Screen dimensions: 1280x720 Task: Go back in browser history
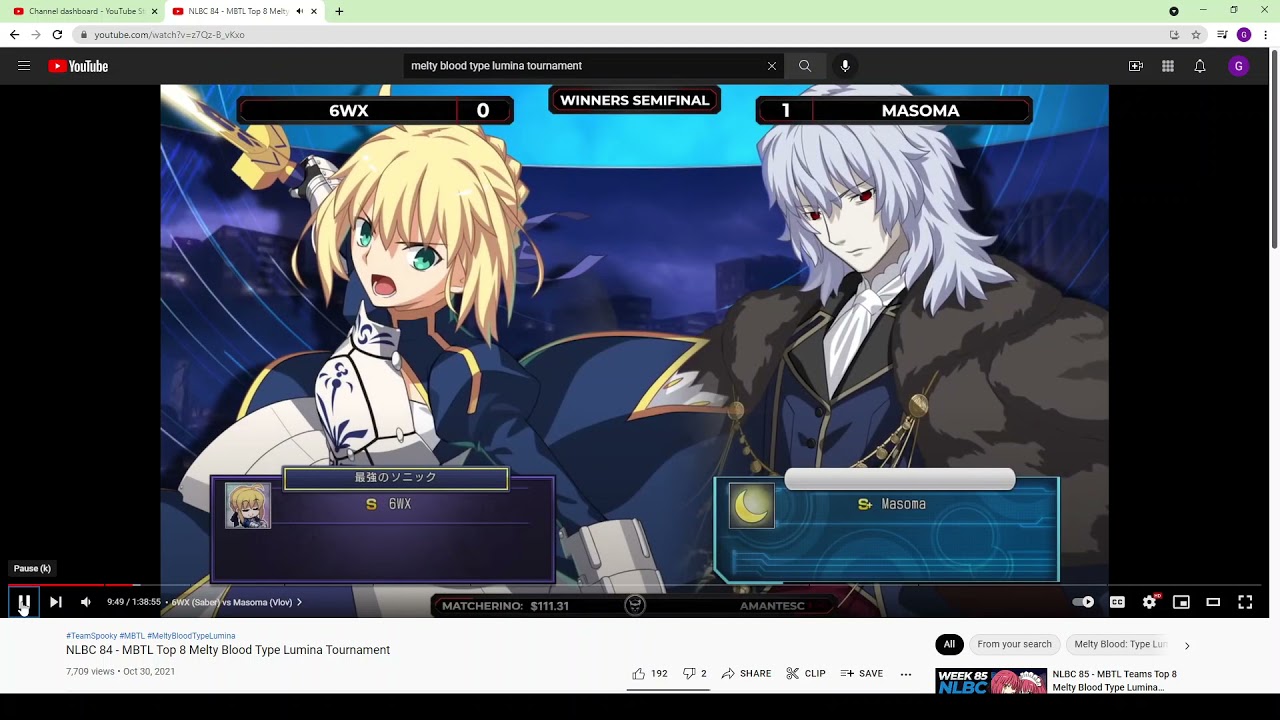point(14,34)
